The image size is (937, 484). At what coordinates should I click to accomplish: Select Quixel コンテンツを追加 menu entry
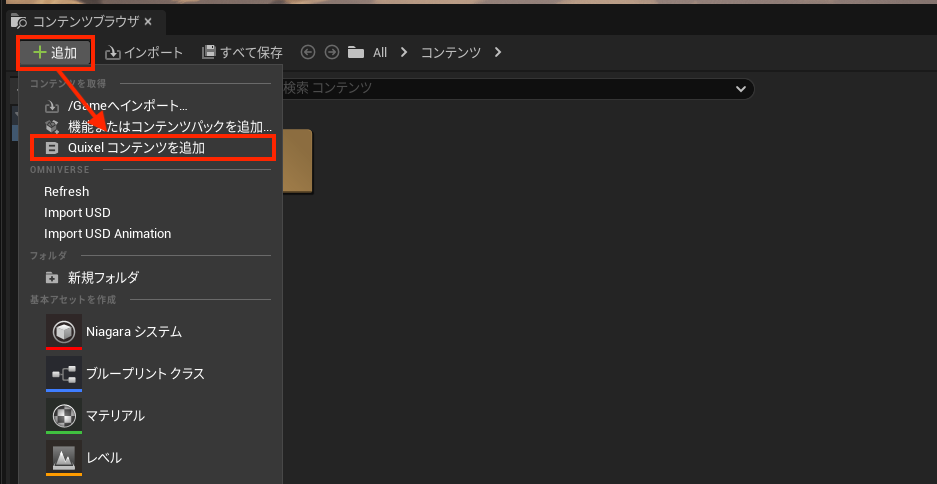click(x=152, y=148)
